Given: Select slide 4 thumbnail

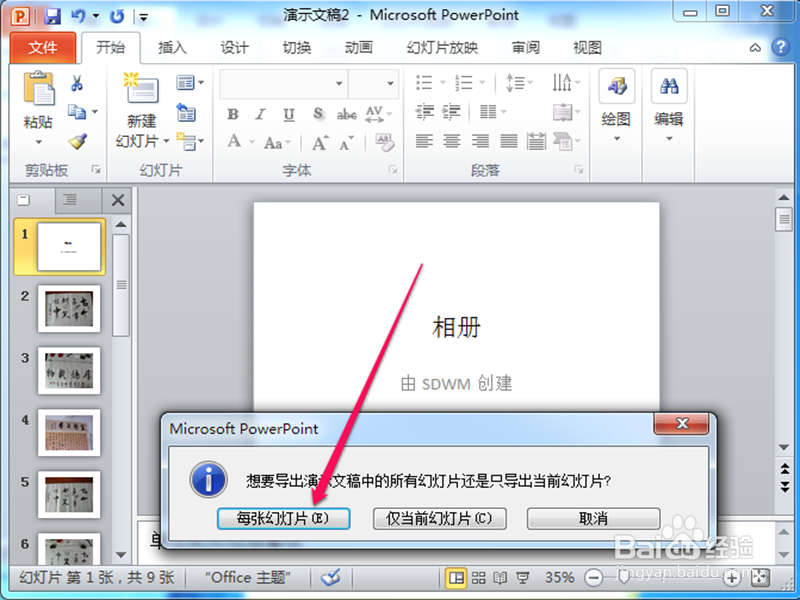Looking at the screenshot, I should pos(69,433).
